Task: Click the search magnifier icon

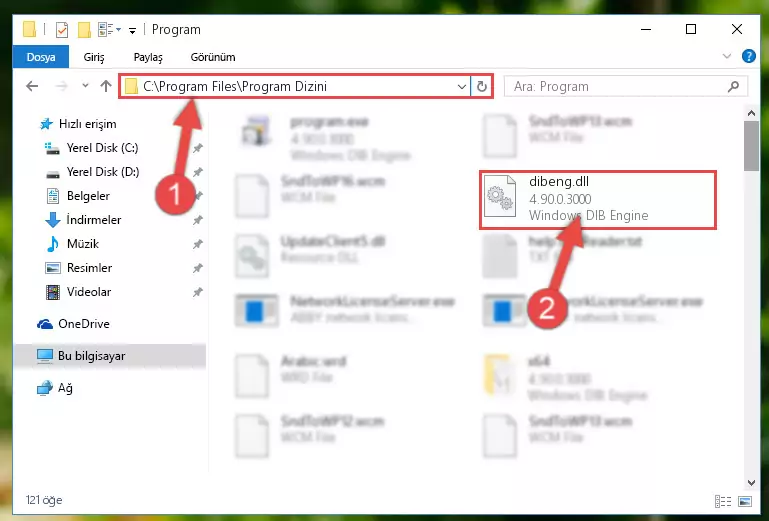Action: [733, 87]
